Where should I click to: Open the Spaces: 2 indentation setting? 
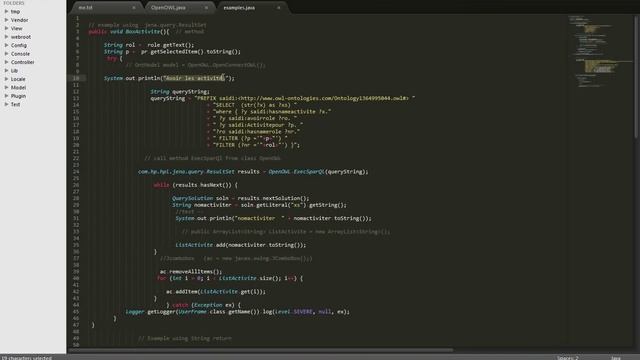tap(568, 358)
